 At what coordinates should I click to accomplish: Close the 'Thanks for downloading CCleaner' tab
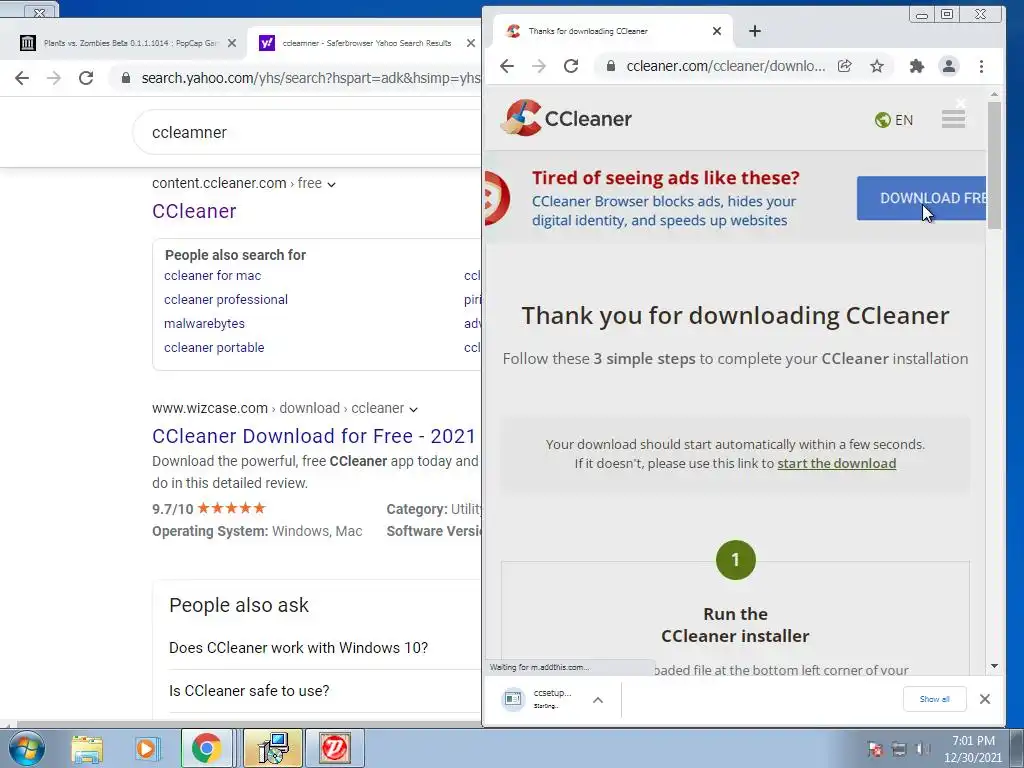pyautogui.click(x=716, y=31)
